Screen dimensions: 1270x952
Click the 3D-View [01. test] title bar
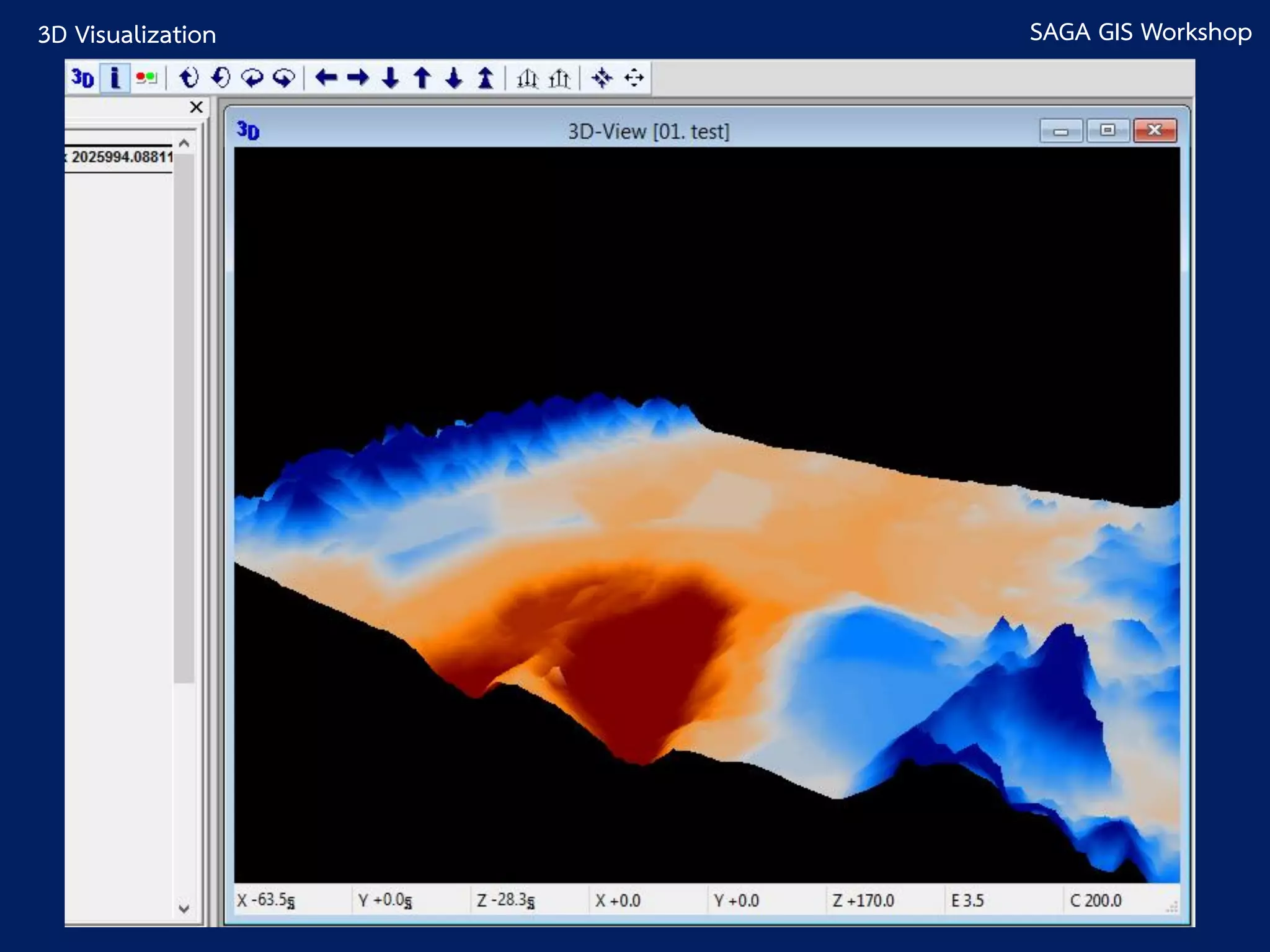click(x=649, y=131)
